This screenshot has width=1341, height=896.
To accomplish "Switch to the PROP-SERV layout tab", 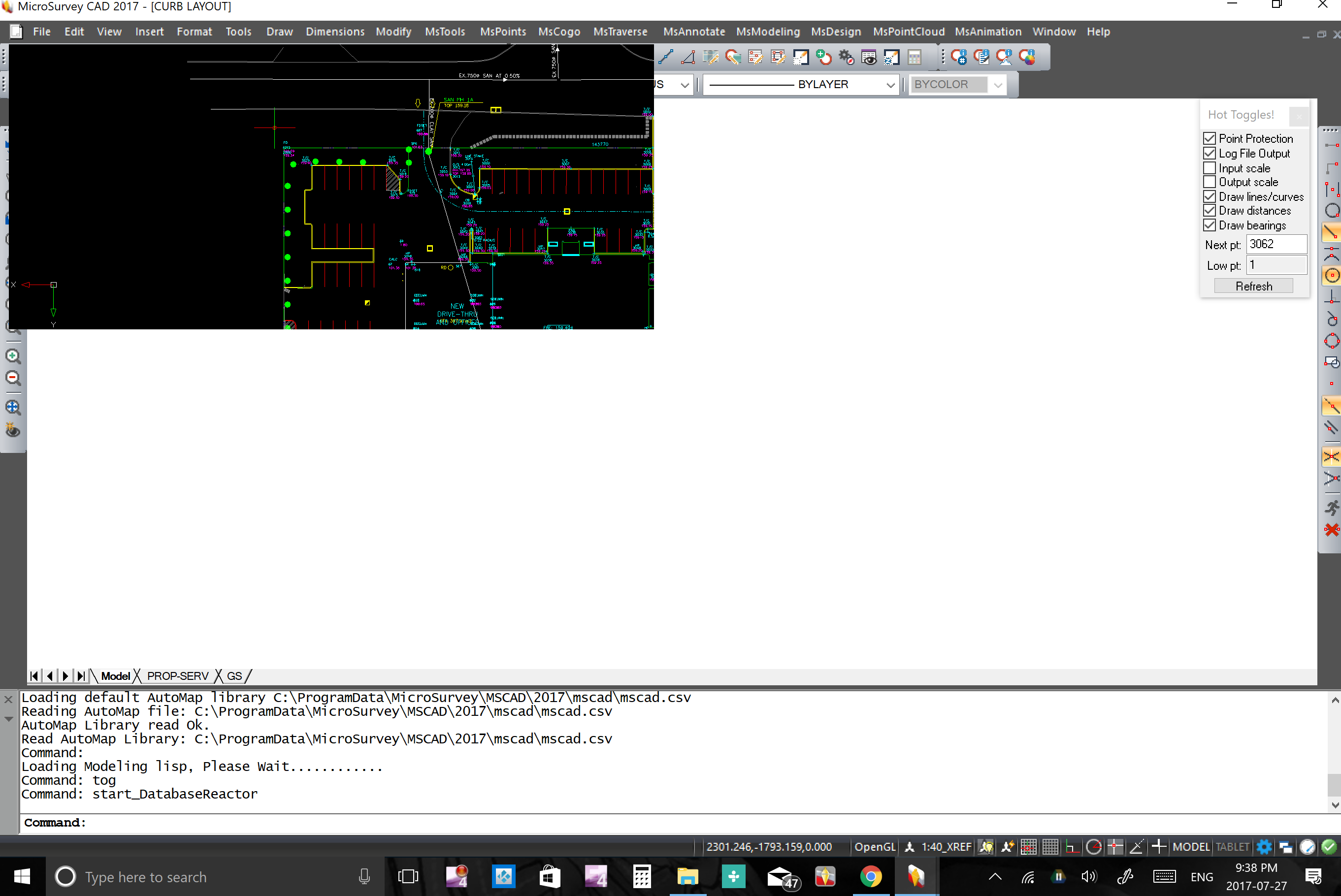I will tap(177, 676).
